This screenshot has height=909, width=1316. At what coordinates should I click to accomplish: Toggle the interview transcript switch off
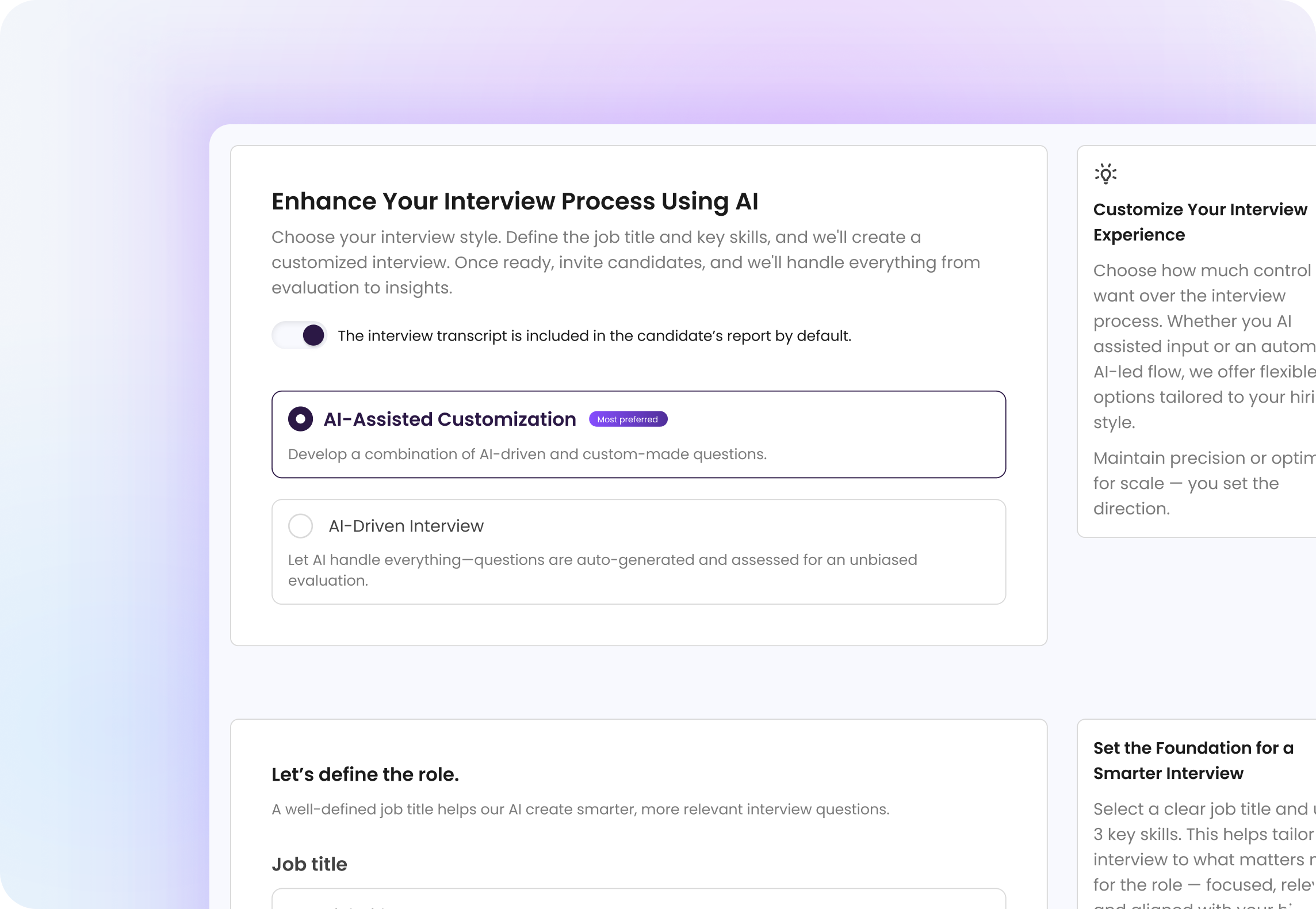(x=300, y=335)
